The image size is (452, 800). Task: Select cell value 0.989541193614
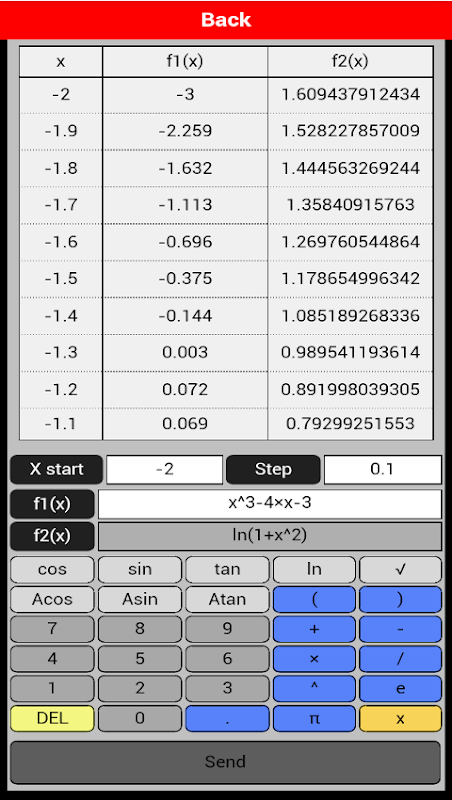coord(350,353)
